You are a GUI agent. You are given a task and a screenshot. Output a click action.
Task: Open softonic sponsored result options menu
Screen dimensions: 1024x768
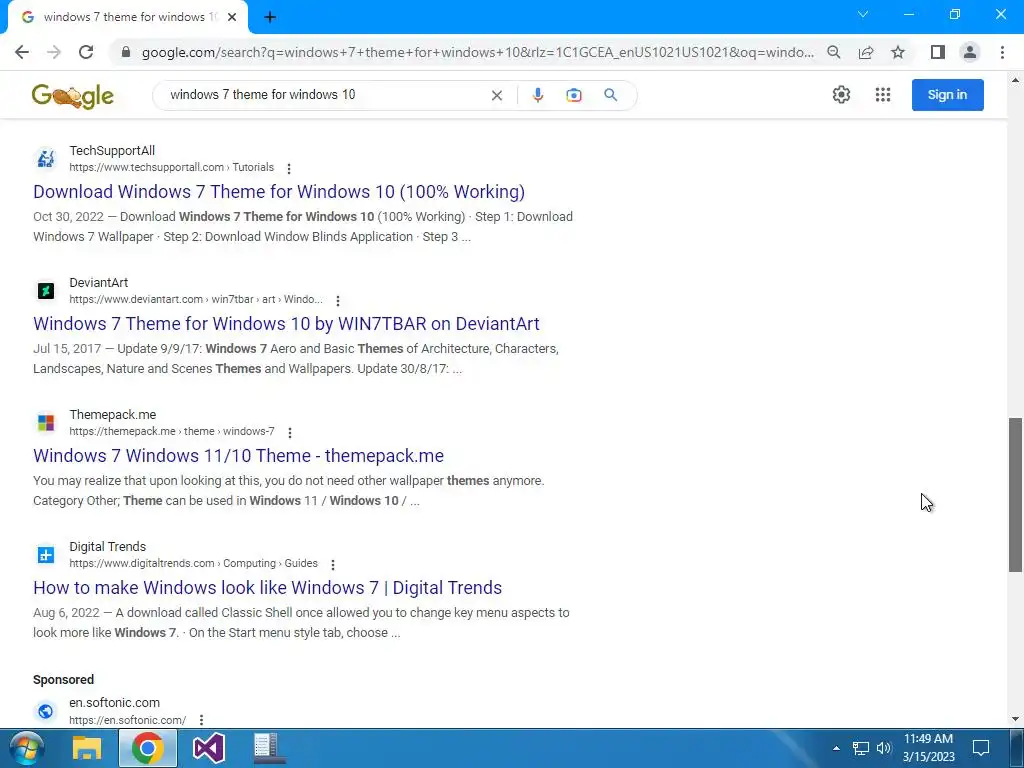pyautogui.click(x=201, y=720)
